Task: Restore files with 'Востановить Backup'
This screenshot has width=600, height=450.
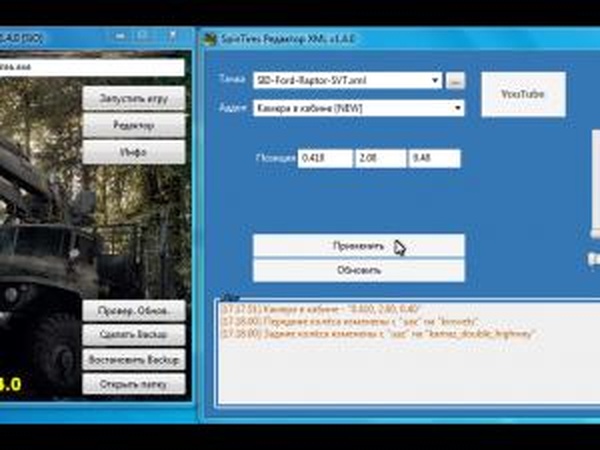Action: pyautogui.click(x=133, y=359)
